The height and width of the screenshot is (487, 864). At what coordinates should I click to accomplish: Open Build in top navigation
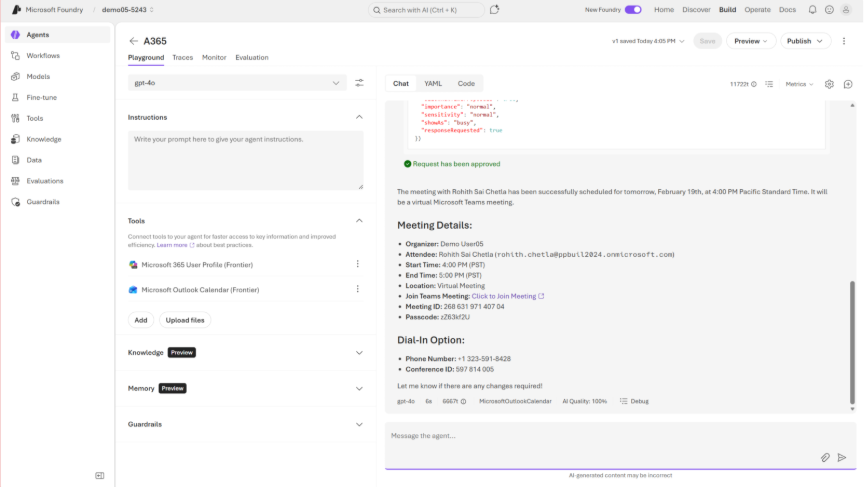point(727,9)
